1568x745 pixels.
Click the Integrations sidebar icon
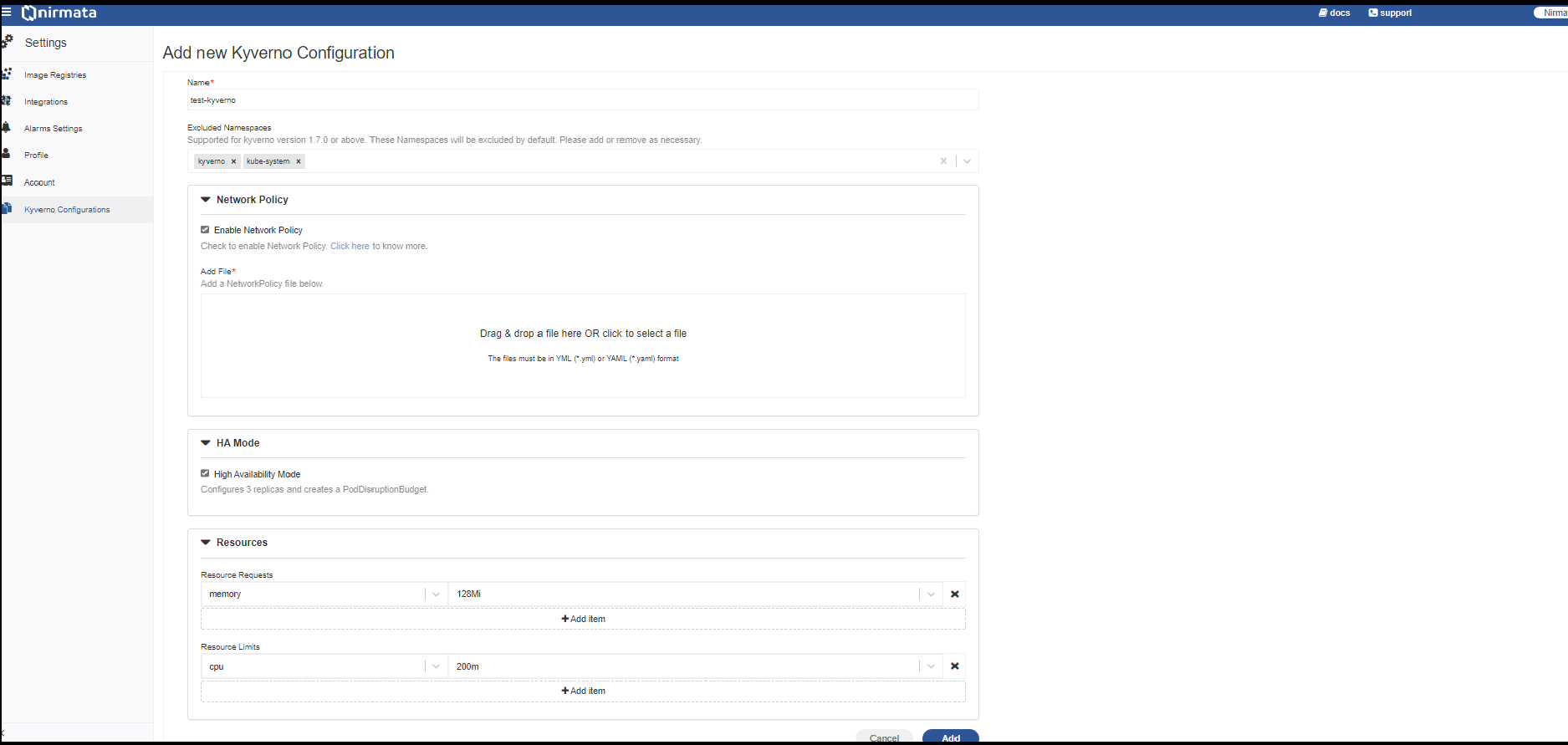click(7, 100)
